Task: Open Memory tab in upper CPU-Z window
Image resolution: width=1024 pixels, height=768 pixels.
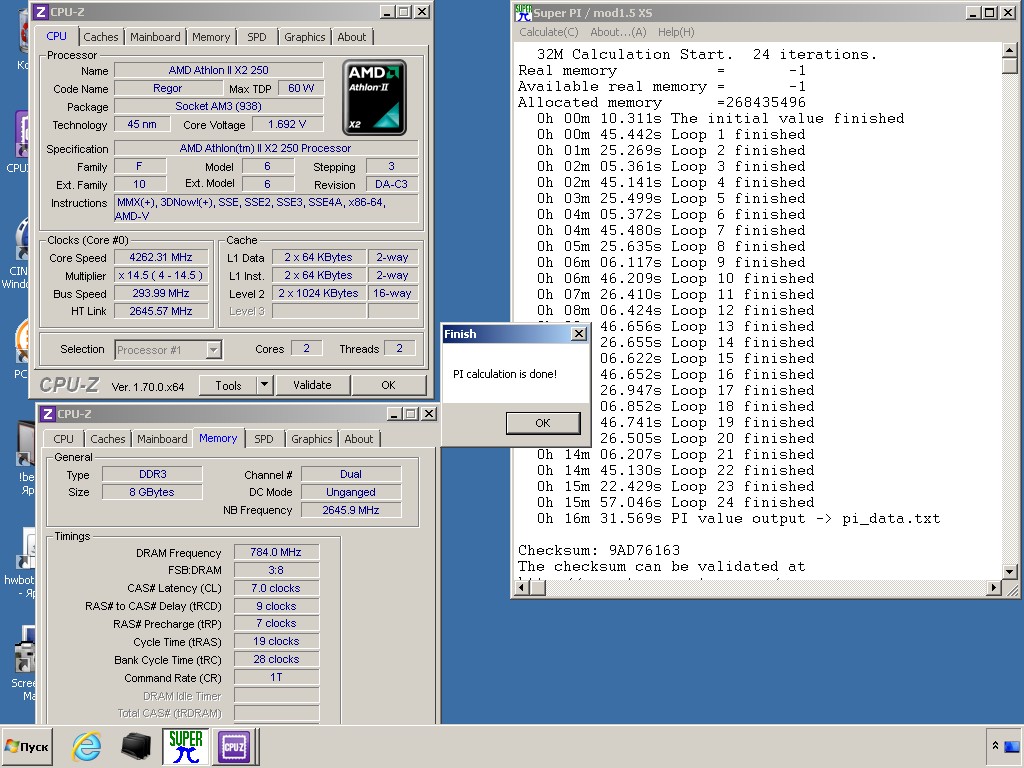Action: click(x=210, y=37)
